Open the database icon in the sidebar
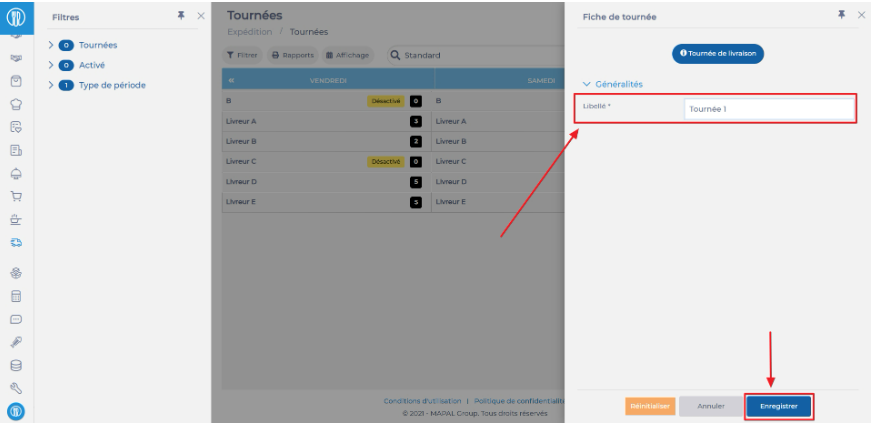 pyautogui.click(x=16, y=366)
